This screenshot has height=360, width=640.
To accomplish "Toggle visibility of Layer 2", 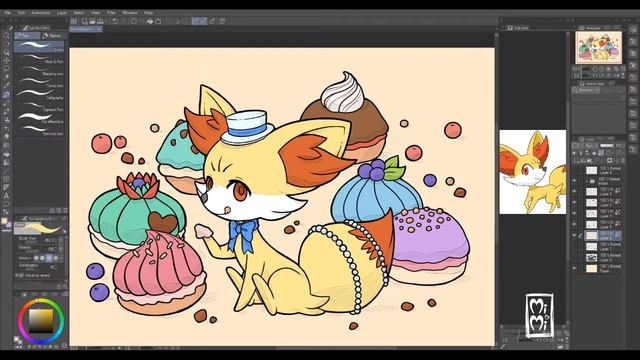I will (574, 202).
